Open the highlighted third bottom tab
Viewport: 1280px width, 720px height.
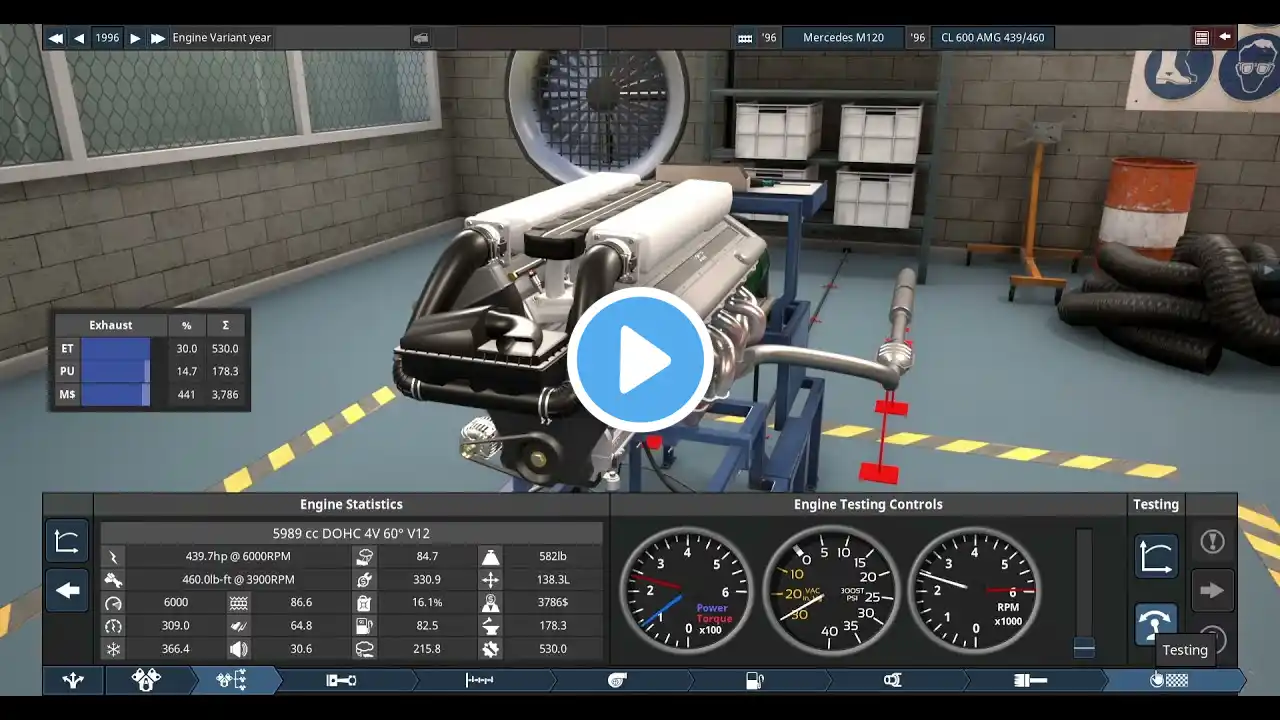pyautogui.click(x=233, y=680)
